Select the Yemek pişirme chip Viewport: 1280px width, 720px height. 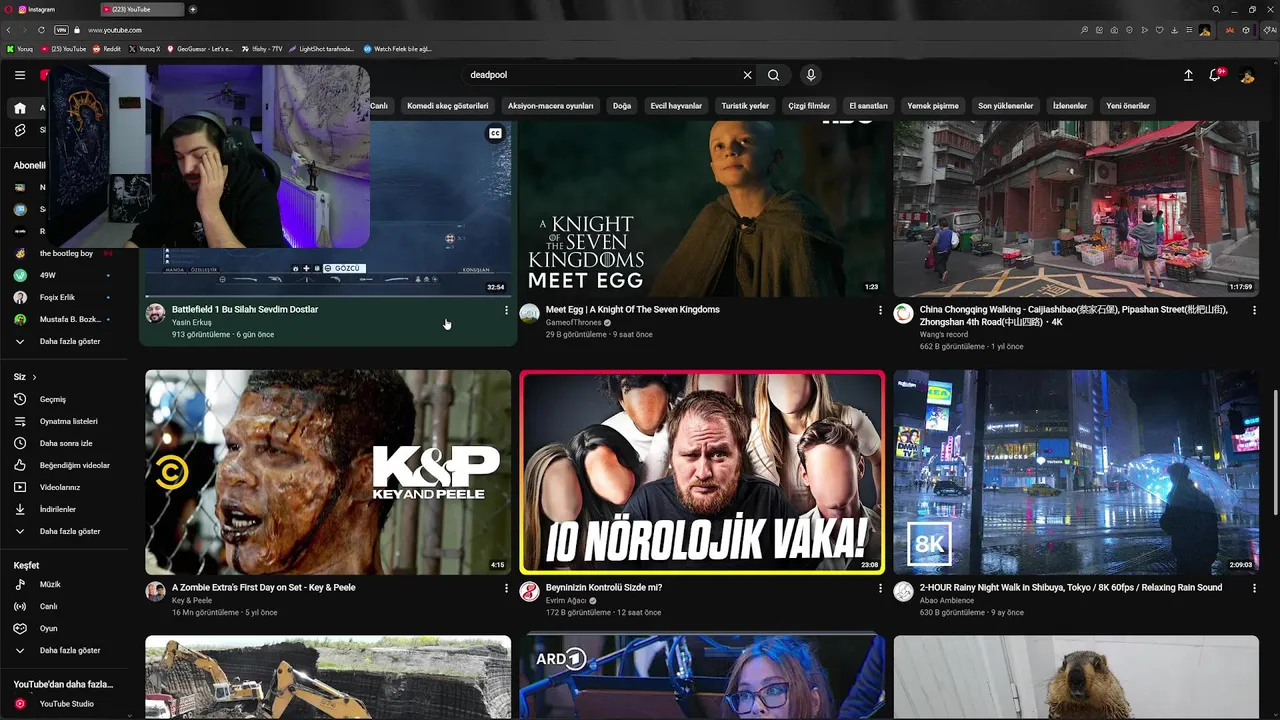click(933, 105)
